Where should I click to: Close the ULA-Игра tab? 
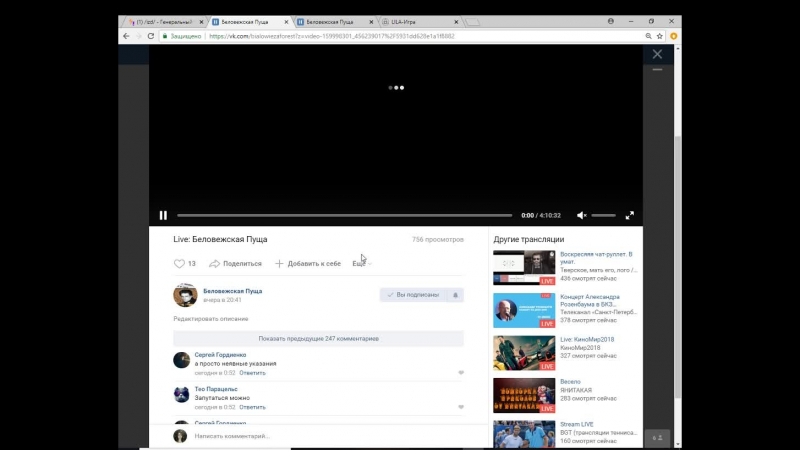pyautogui.click(x=456, y=22)
